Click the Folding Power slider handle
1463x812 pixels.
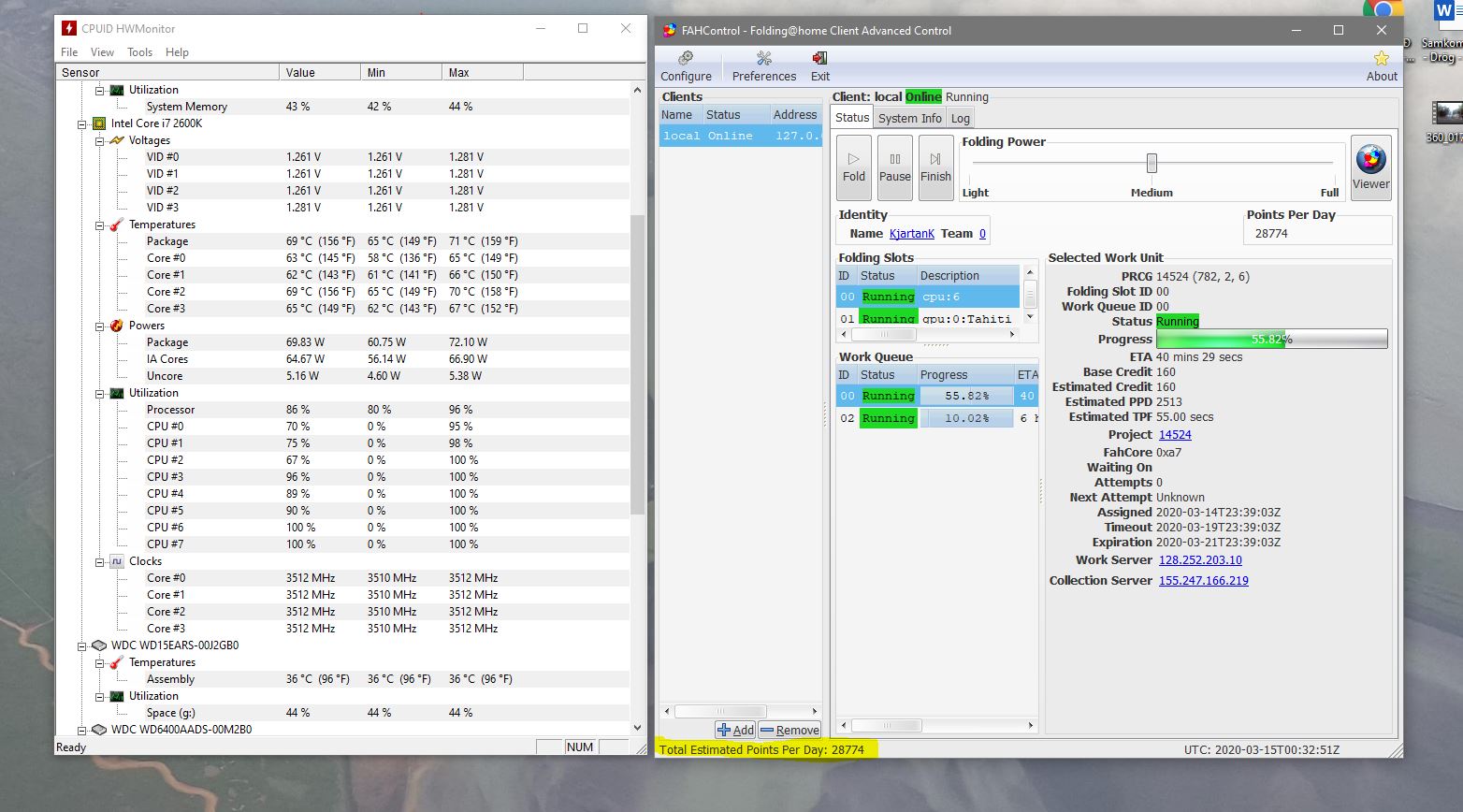click(1152, 164)
